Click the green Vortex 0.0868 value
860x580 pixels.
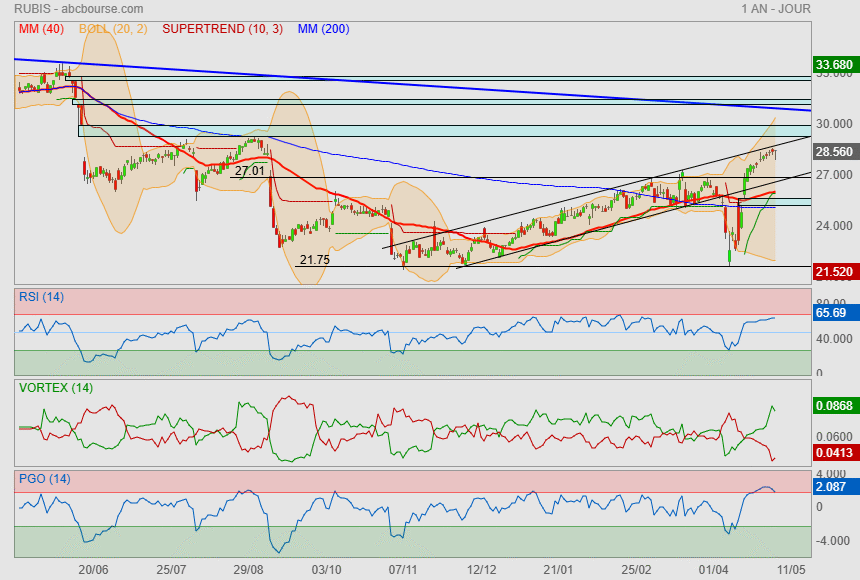[834, 406]
